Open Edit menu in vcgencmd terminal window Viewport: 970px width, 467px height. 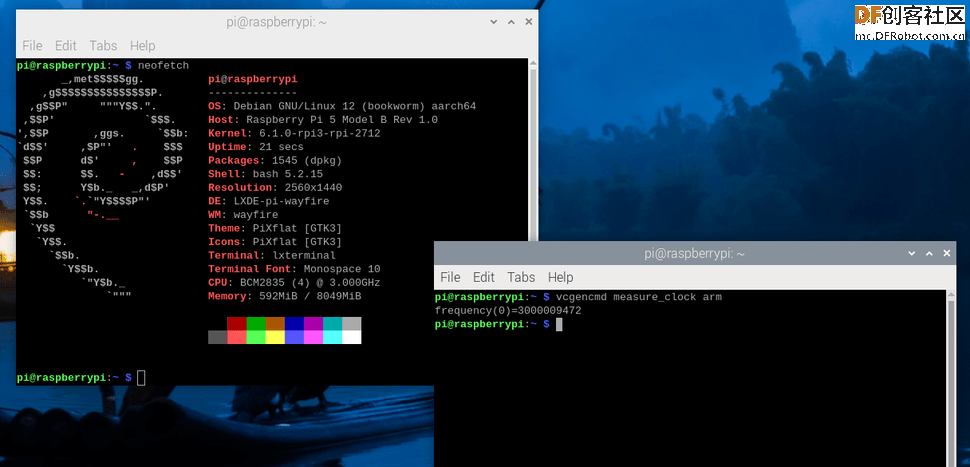point(484,276)
